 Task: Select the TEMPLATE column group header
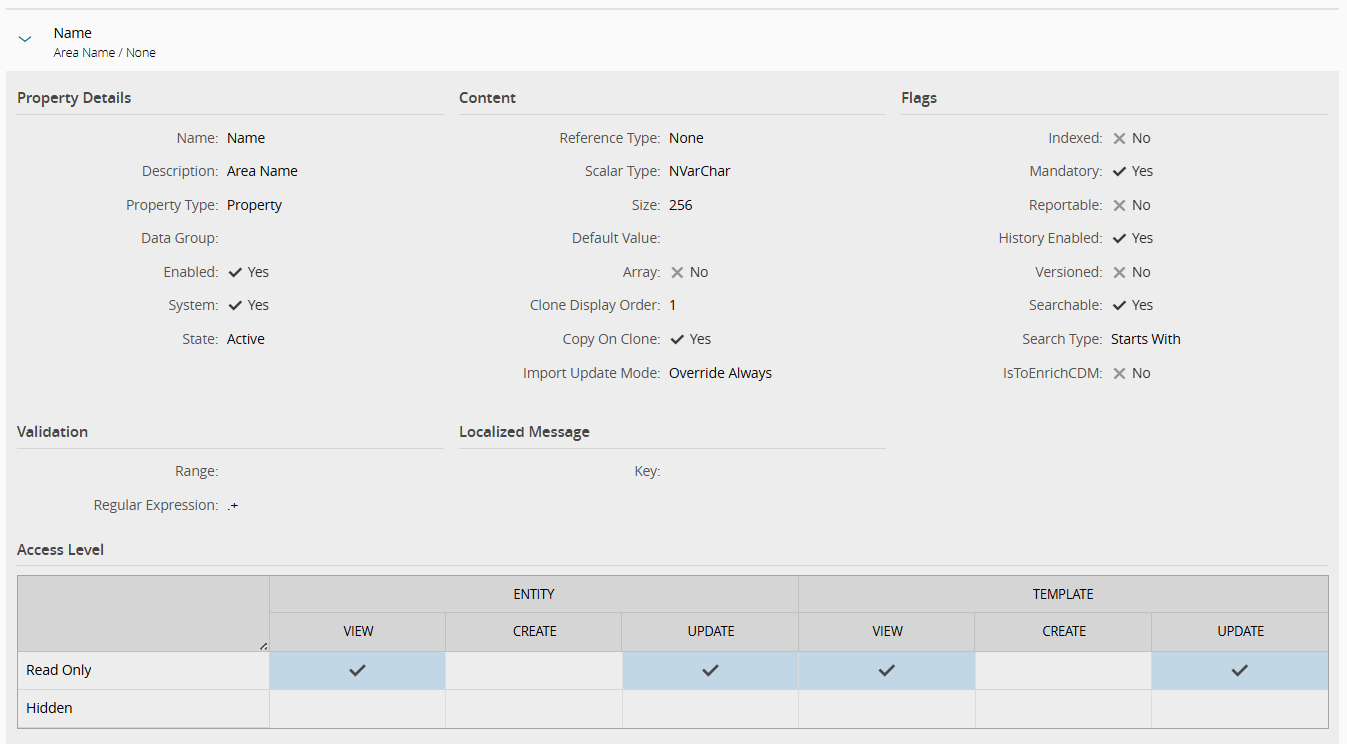(1063, 594)
